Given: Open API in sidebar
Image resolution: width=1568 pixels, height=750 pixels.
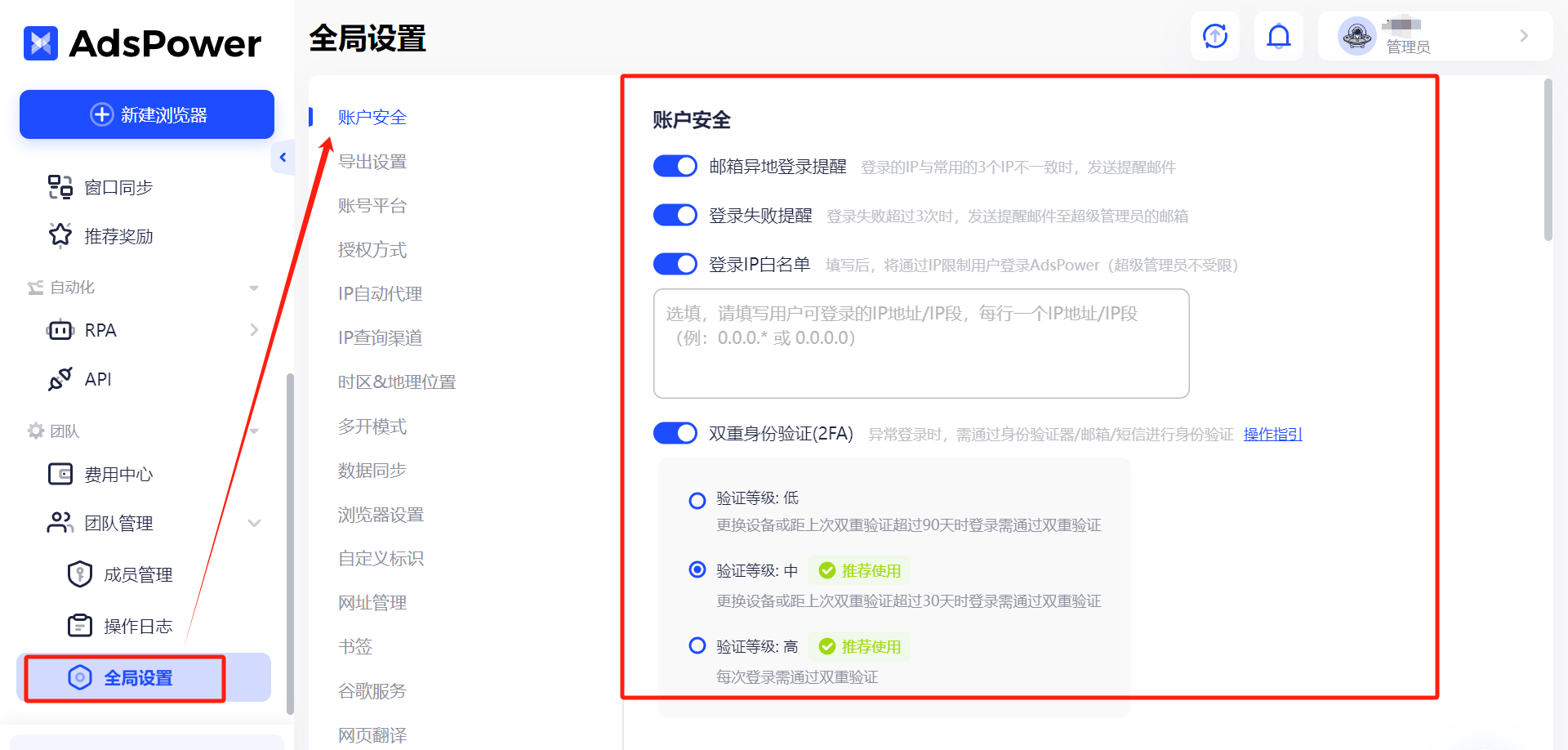Looking at the screenshot, I should pos(98,379).
